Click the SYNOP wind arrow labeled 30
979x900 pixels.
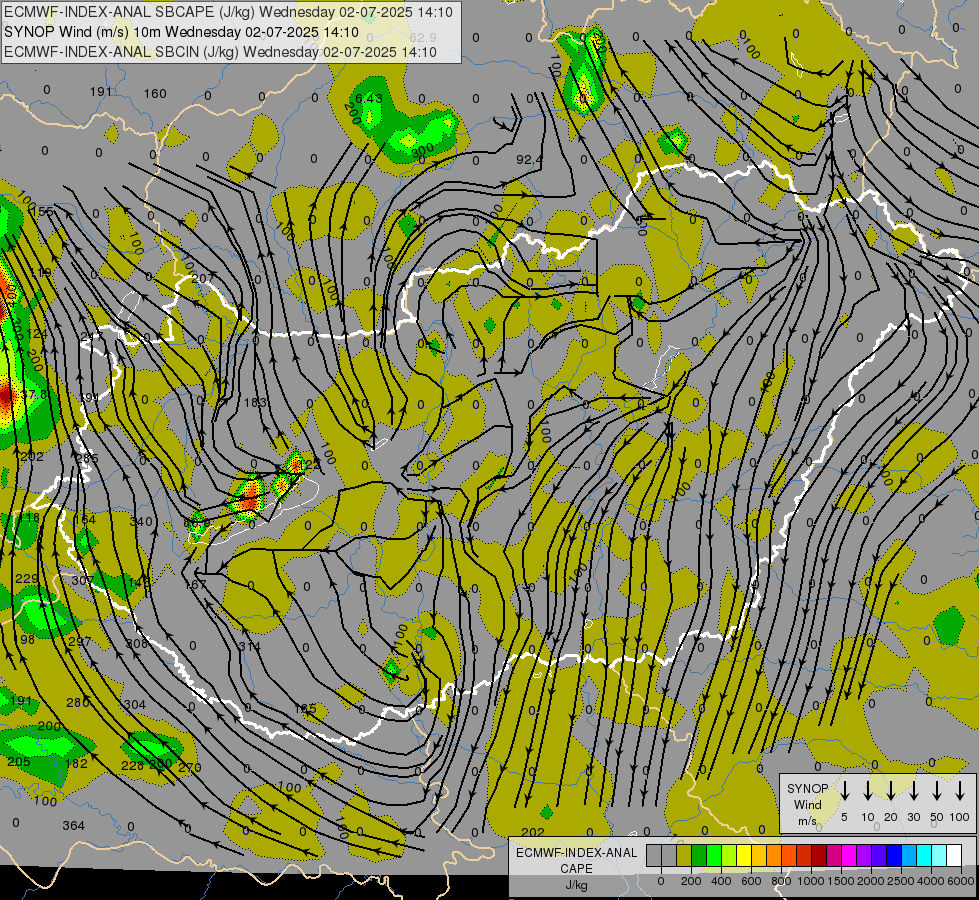click(x=914, y=790)
